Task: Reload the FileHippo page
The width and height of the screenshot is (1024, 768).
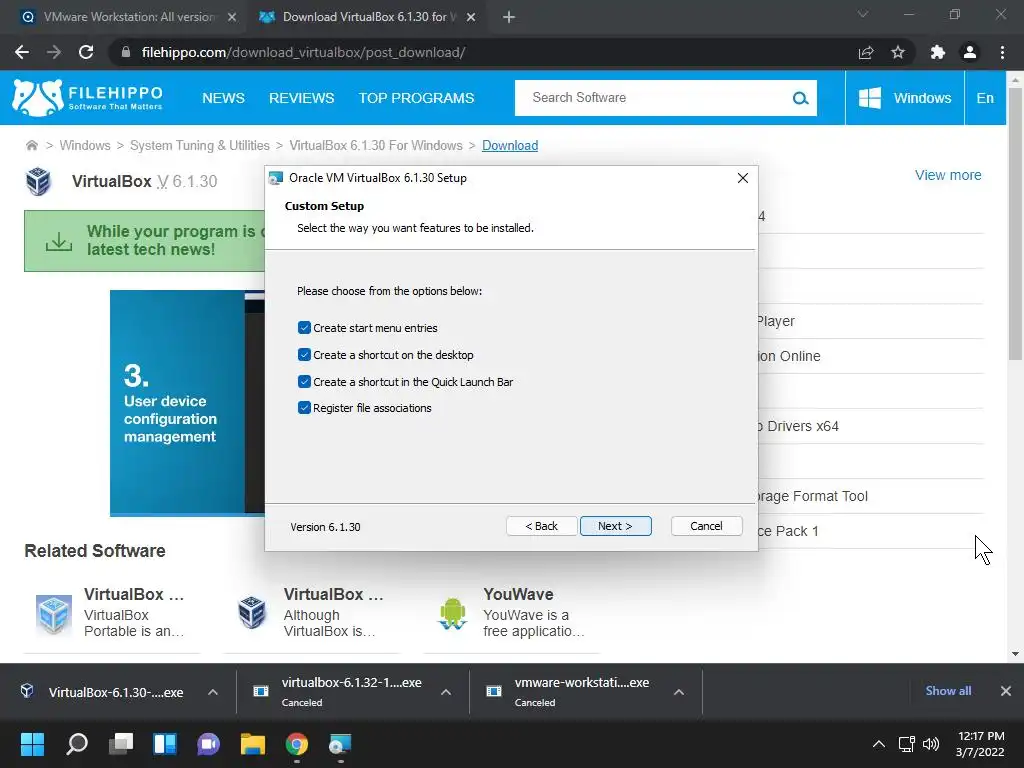Action: pyautogui.click(x=86, y=52)
